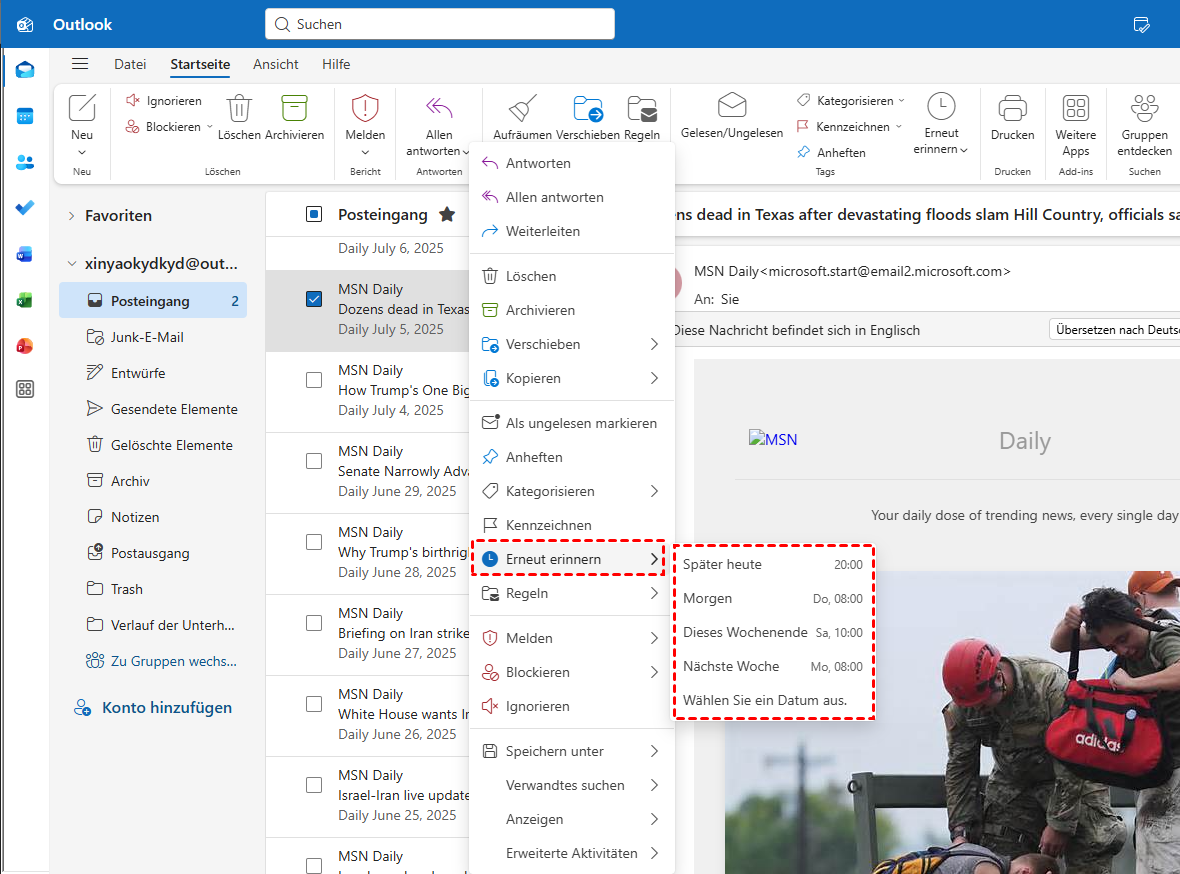Click the Drucken printer icon
Viewport: 1180px width, 874px height.
(1012, 110)
